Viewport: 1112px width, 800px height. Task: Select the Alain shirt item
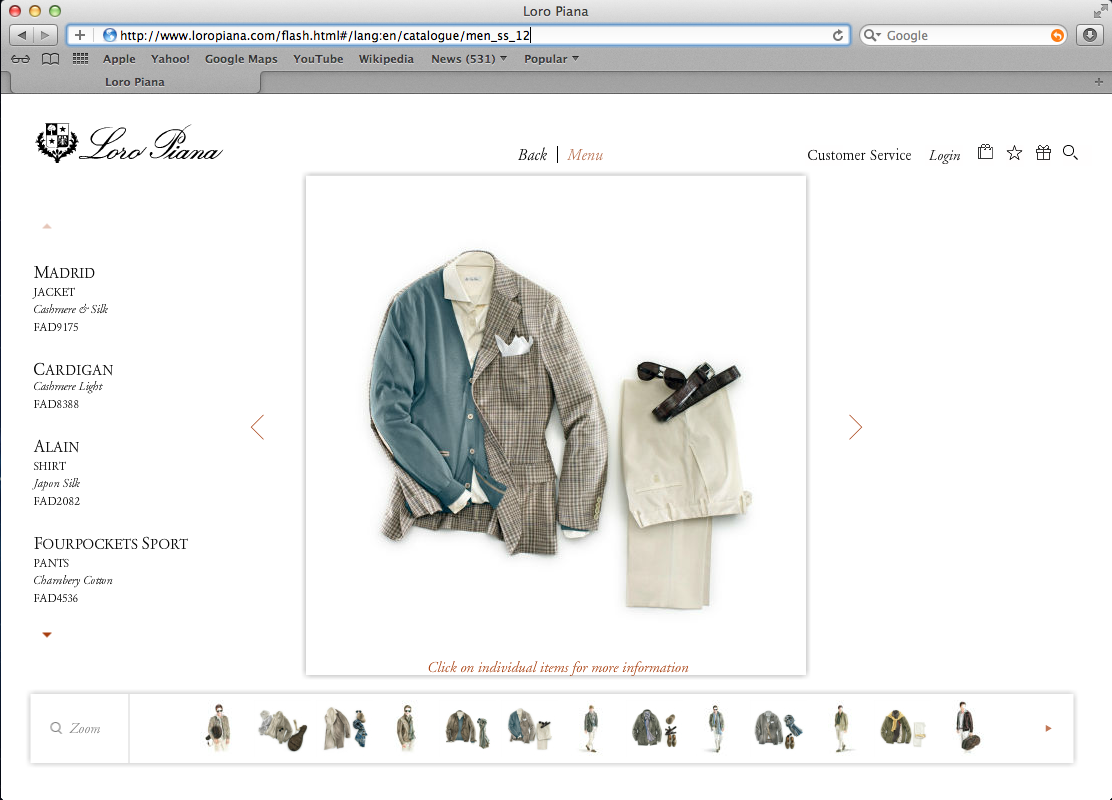tap(57, 473)
